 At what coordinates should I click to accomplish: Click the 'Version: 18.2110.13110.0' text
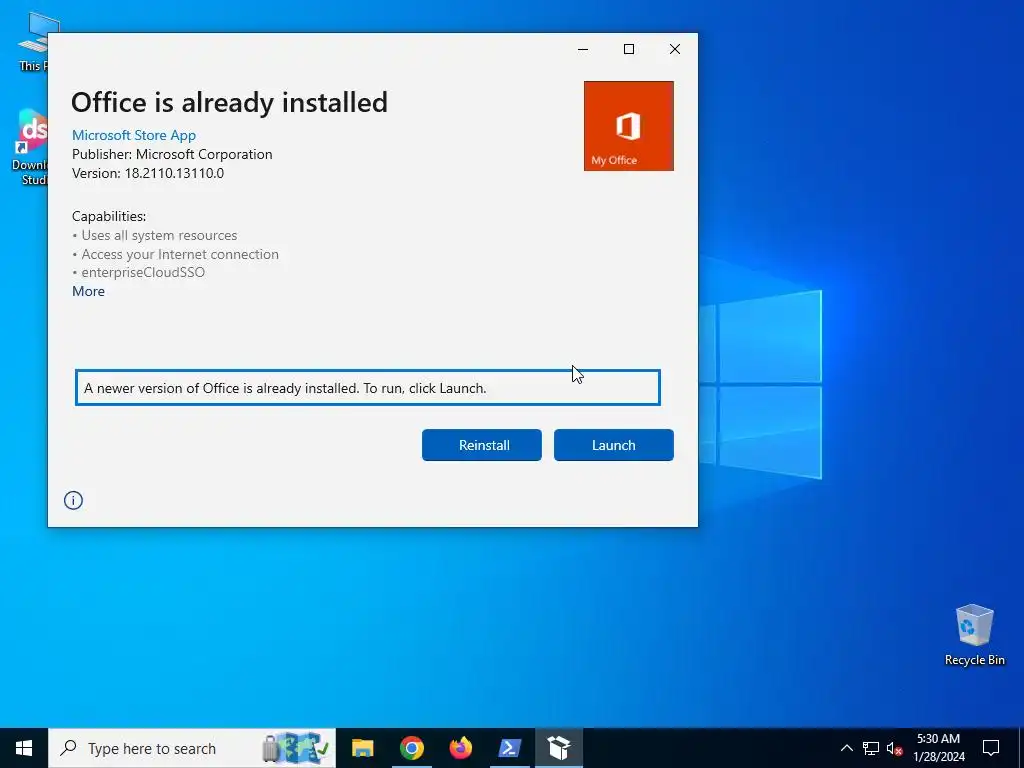148,173
